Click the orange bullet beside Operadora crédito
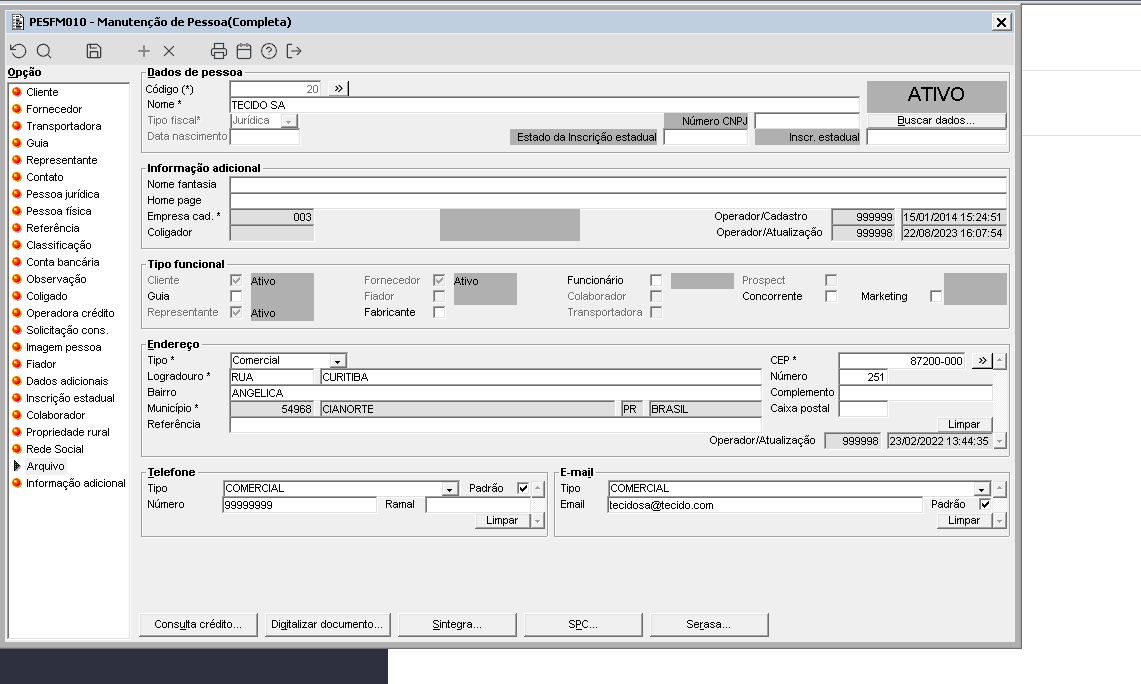 17,313
